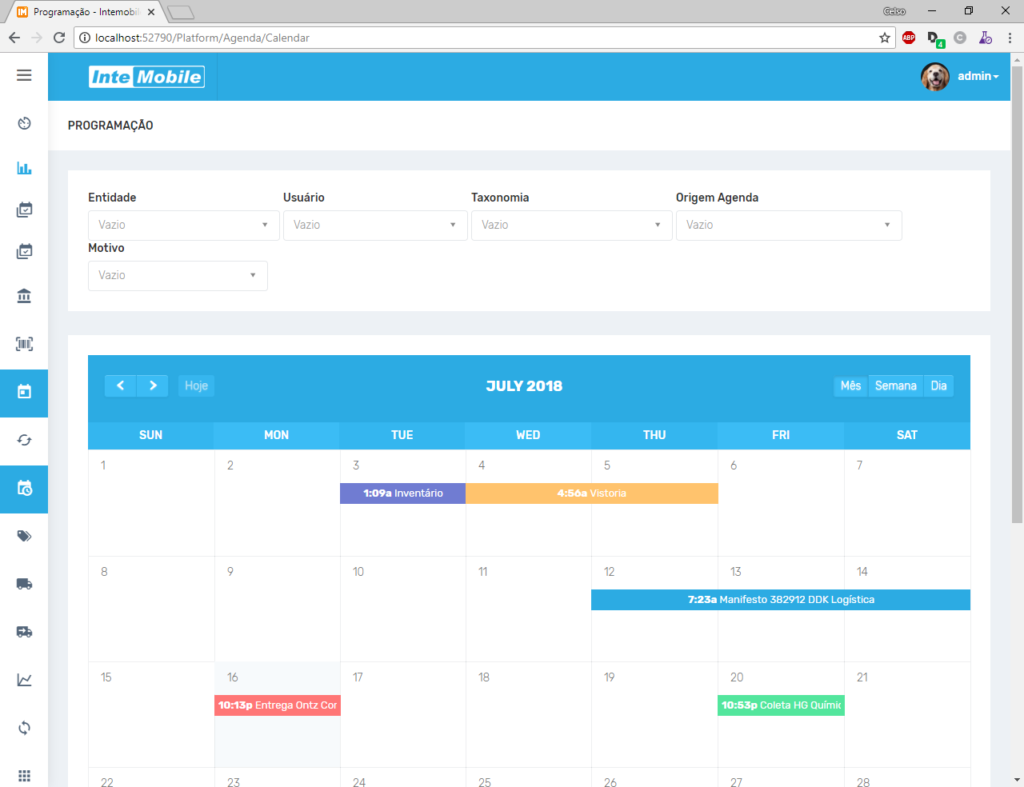Open the flask extension icon
The image size is (1024, 787).
985,38
